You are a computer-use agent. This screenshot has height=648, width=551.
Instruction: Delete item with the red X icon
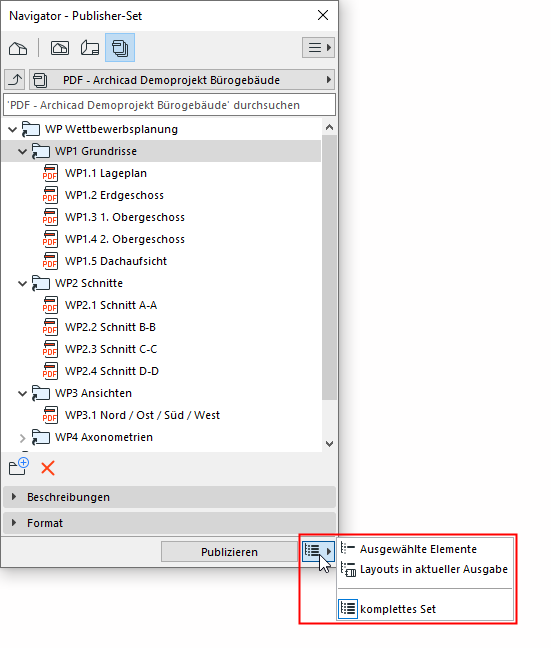[48, 468]
